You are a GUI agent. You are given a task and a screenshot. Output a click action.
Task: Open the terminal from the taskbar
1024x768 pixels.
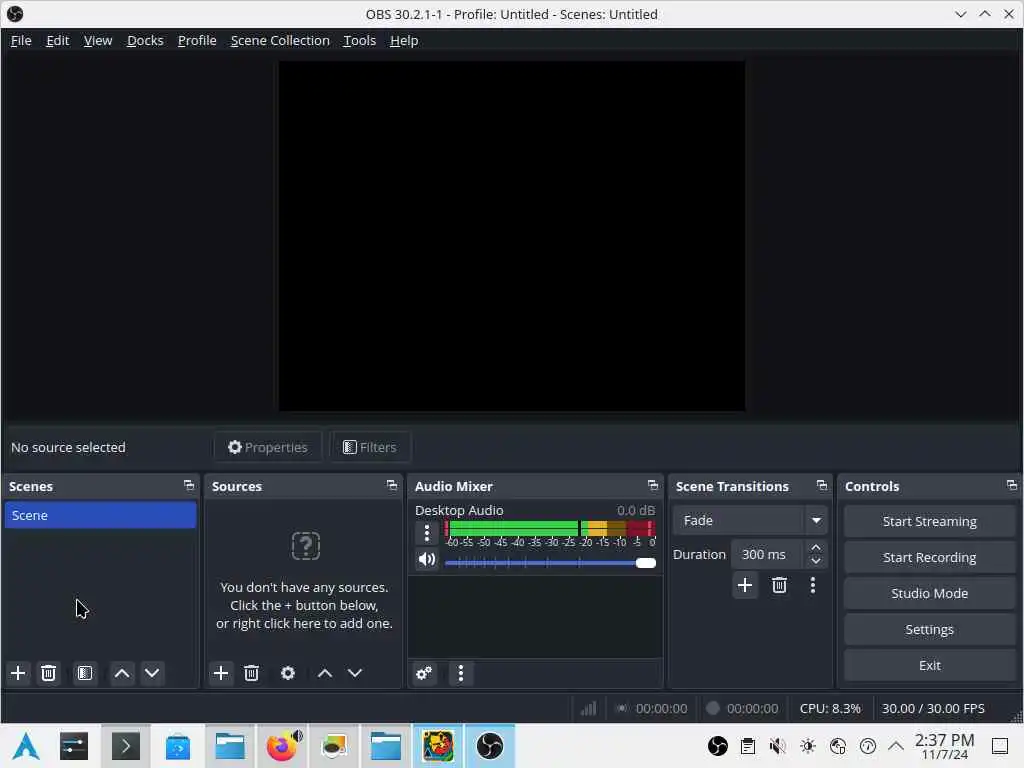pos(125,746)
